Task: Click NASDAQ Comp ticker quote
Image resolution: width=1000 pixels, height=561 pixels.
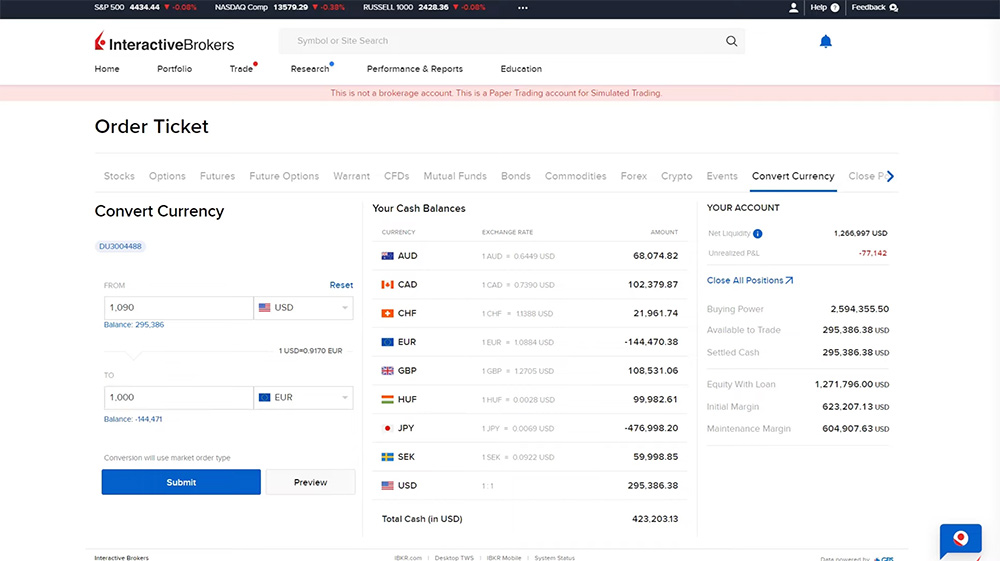Action: point(279,8)
